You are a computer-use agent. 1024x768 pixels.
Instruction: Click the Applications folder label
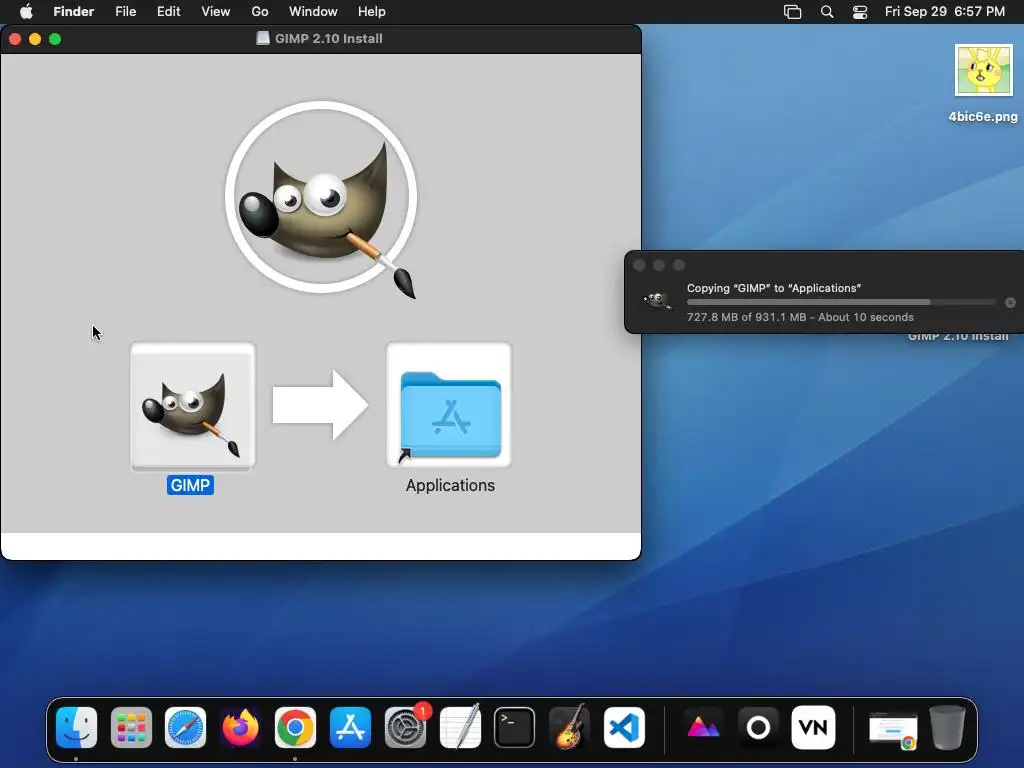coord(450,485)
